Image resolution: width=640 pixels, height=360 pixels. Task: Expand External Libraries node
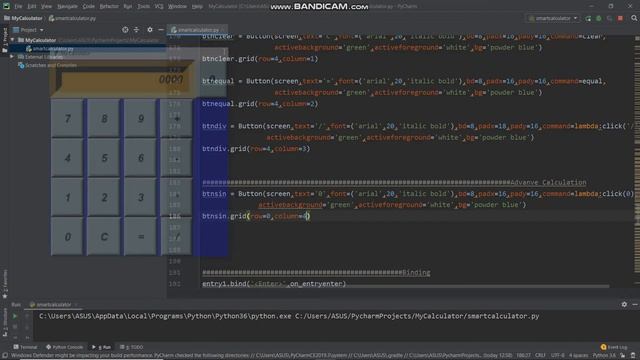12,57
